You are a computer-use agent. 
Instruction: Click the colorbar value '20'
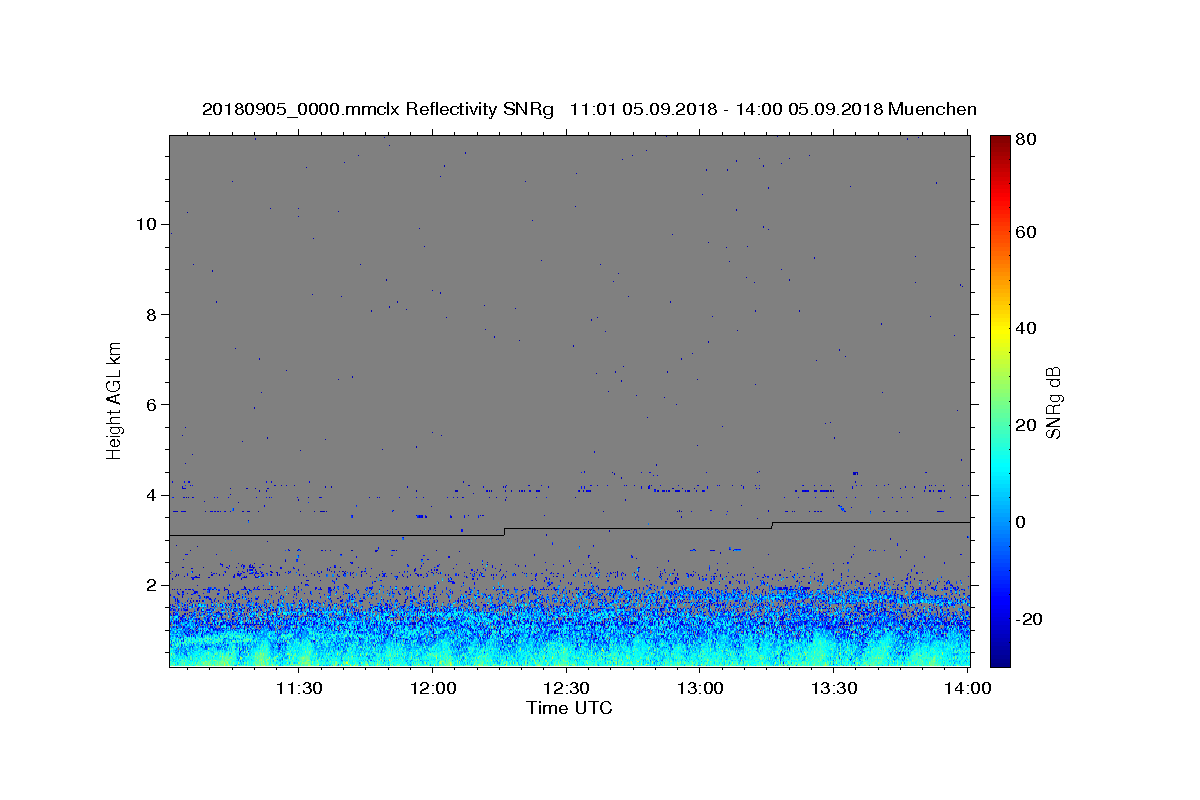click(x=1028, y=425)
